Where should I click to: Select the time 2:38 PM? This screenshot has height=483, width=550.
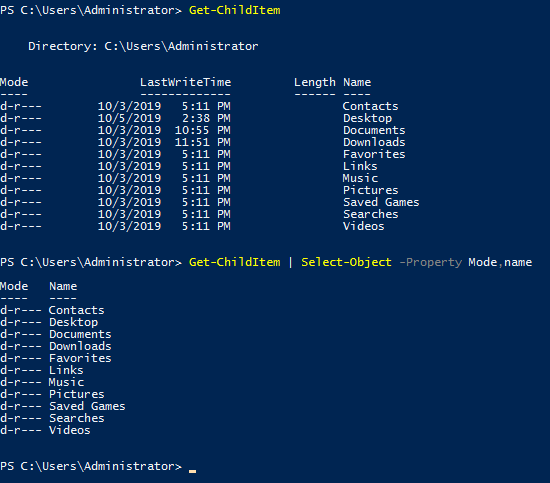tap(206, 118)
